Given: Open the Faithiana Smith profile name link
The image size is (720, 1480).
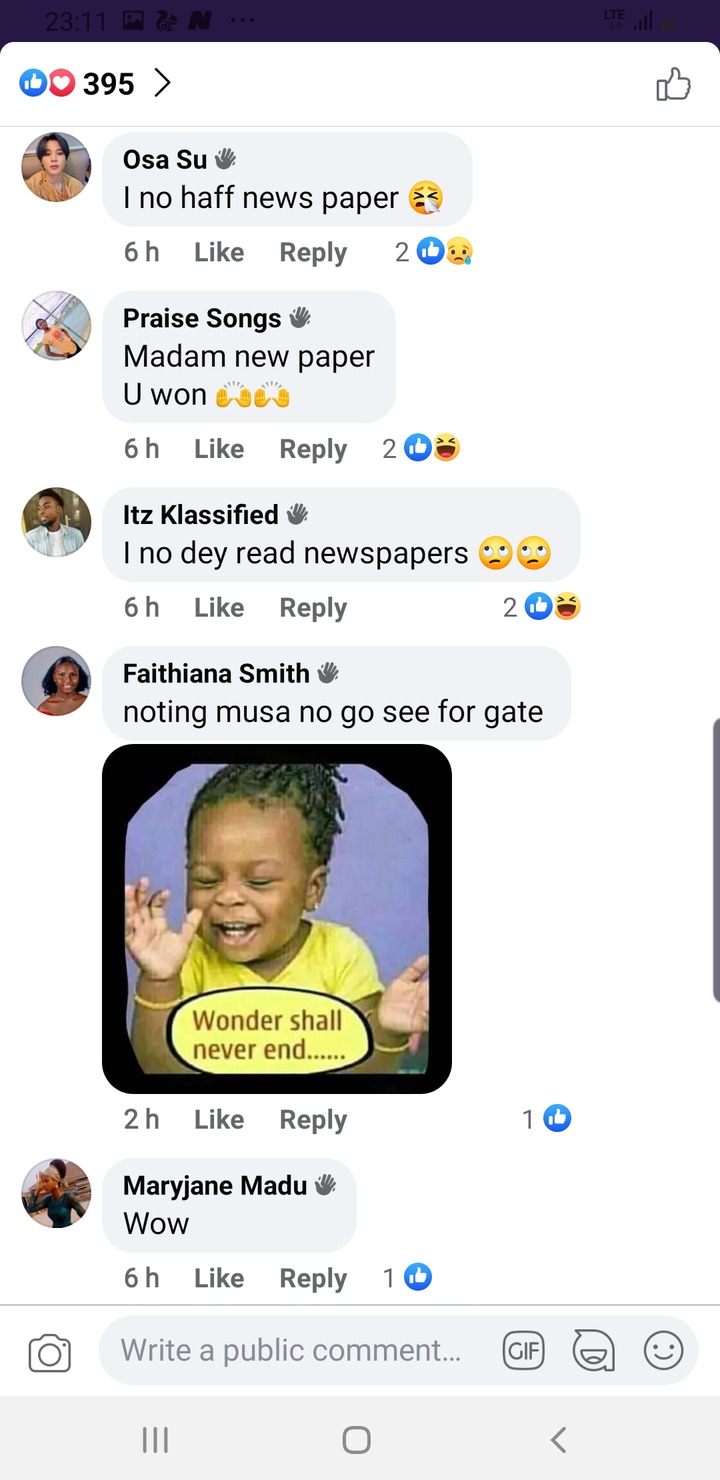Looking at the screenshot, I should pos(216,673).
